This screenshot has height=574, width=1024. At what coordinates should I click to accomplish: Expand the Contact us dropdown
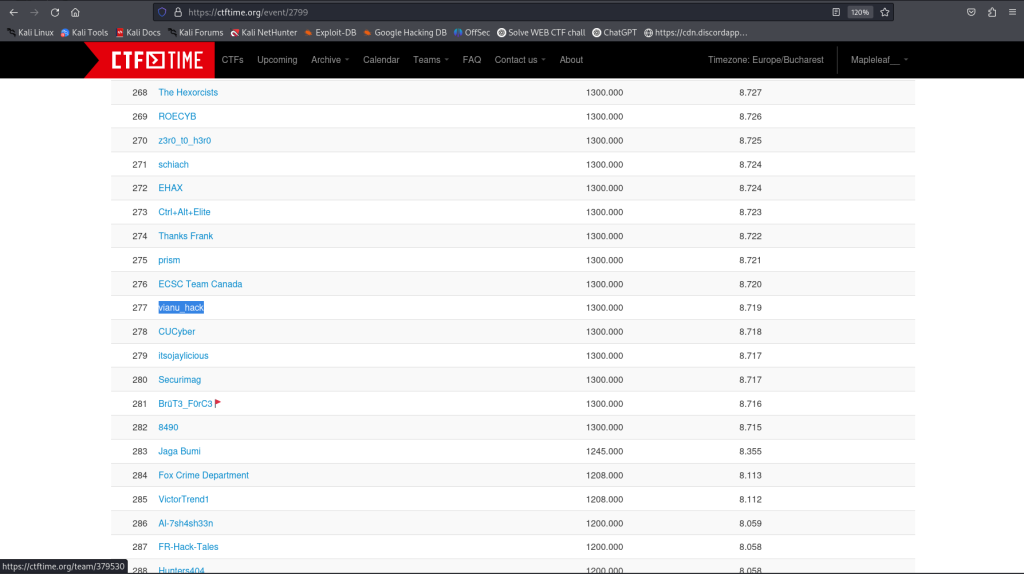[520, 60]
